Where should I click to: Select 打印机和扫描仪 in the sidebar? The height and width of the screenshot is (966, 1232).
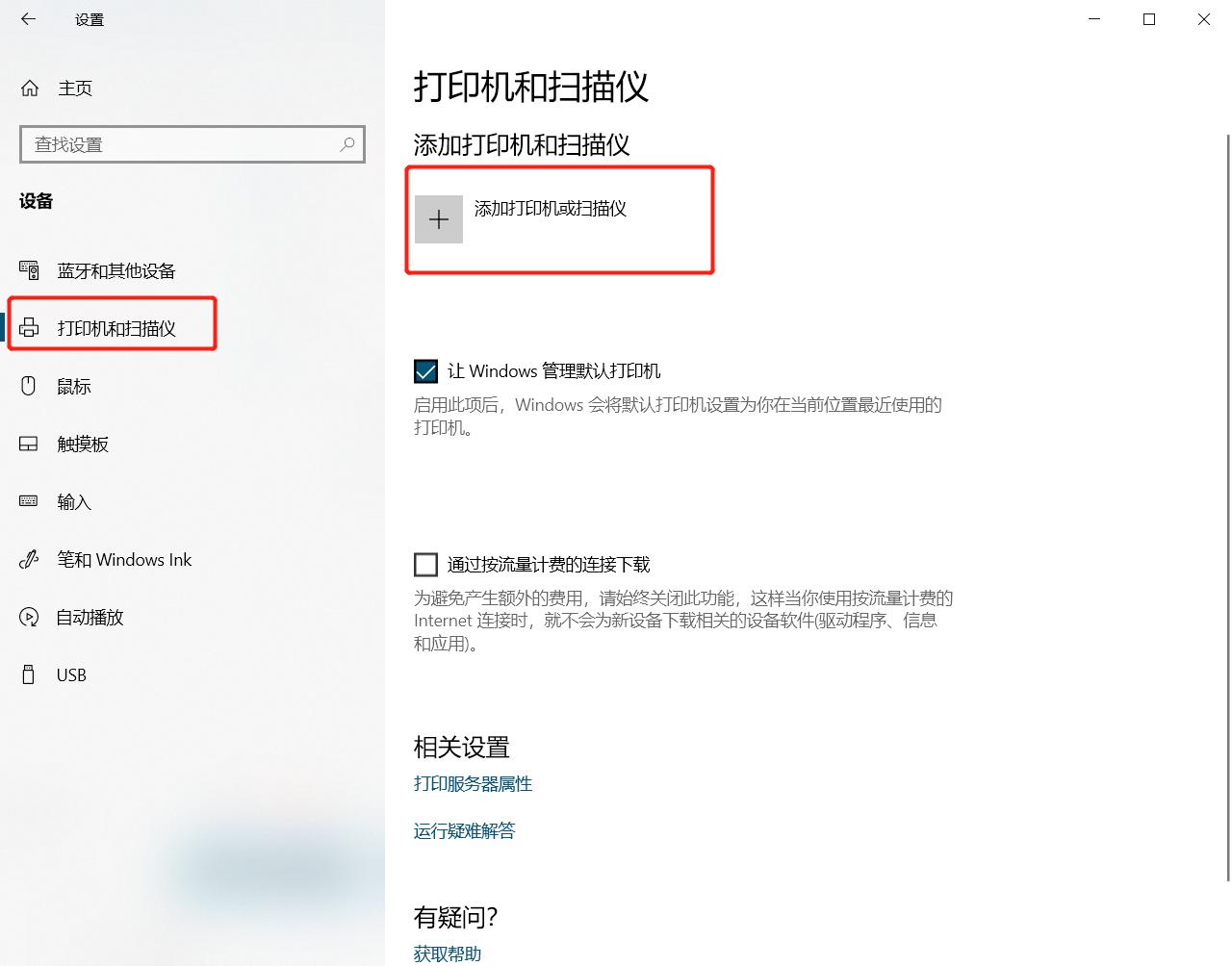(x=109, y=326)
